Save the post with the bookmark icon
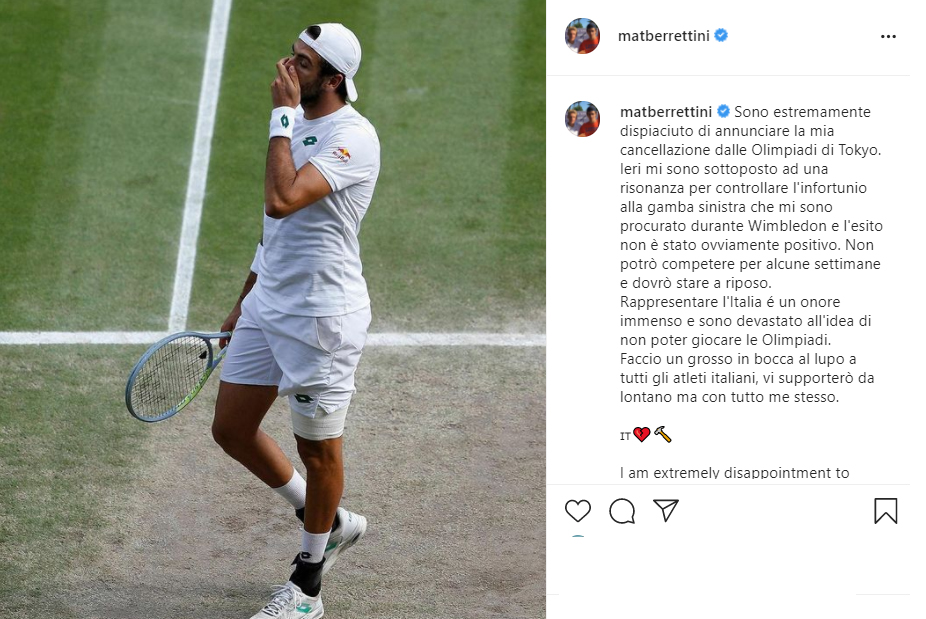926x619 pixels. coord(885,511)
